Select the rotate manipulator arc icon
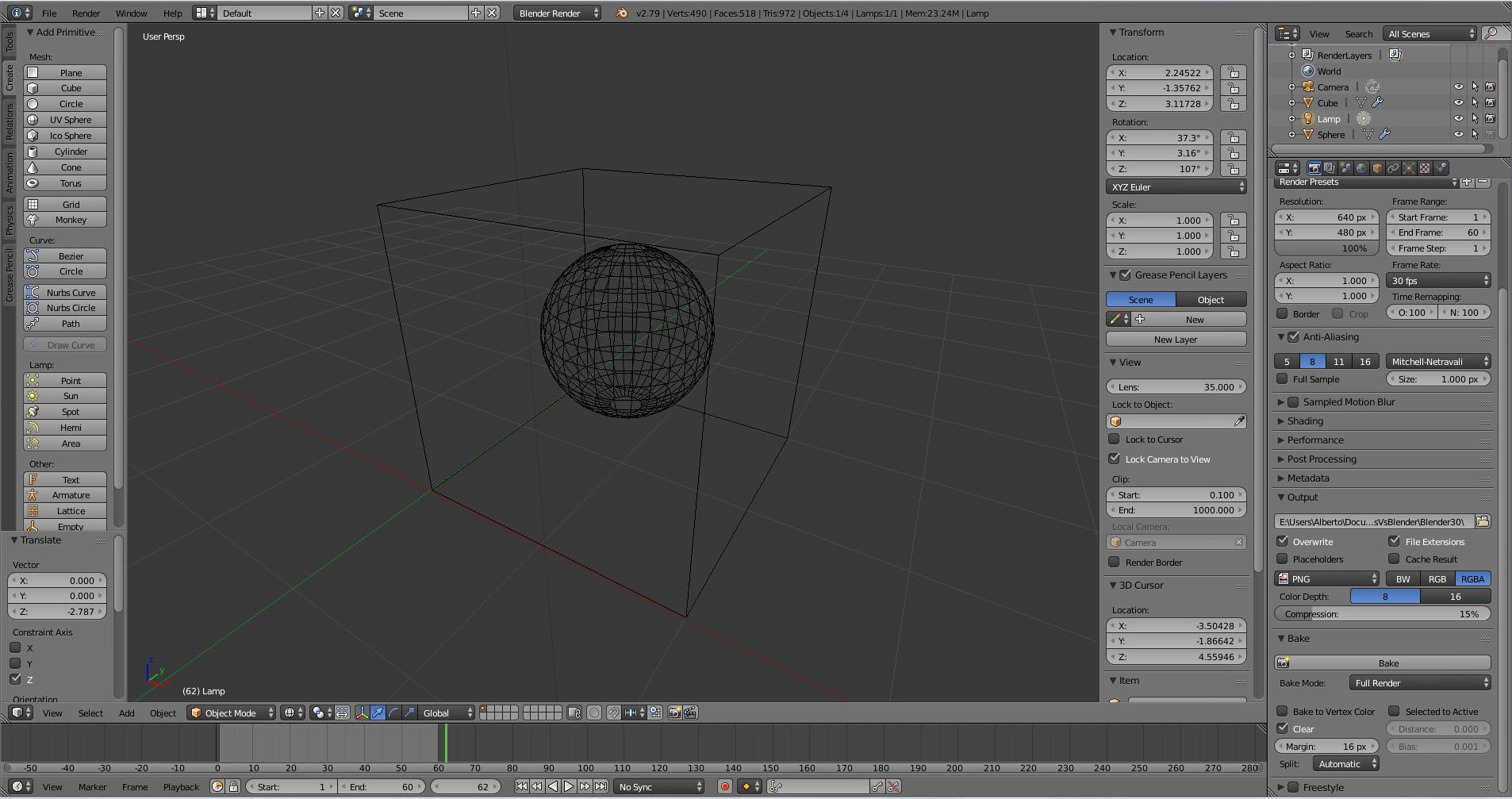The image size is (1512, 799). click(x=393, y=713)
